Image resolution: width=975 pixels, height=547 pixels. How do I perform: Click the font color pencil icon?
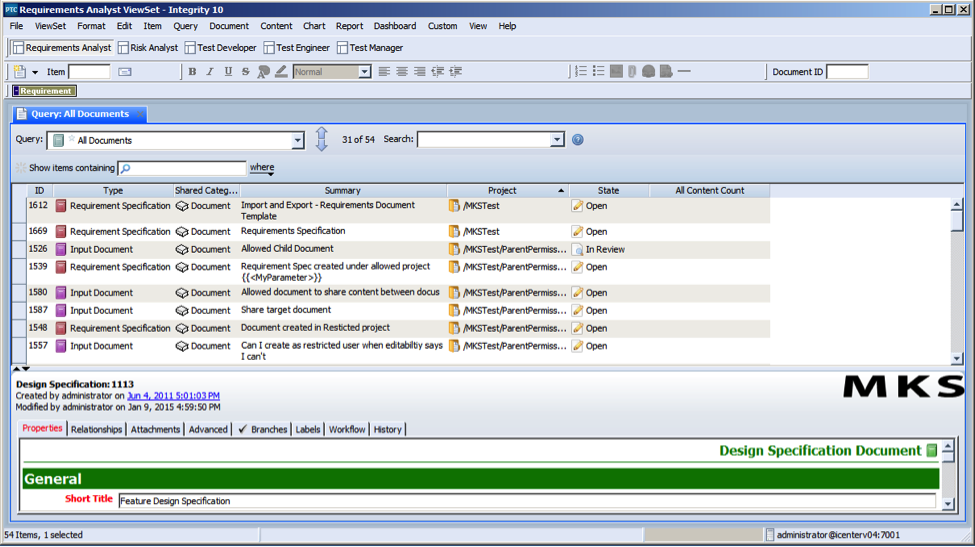pyautogui.click(x=281, y=71)
